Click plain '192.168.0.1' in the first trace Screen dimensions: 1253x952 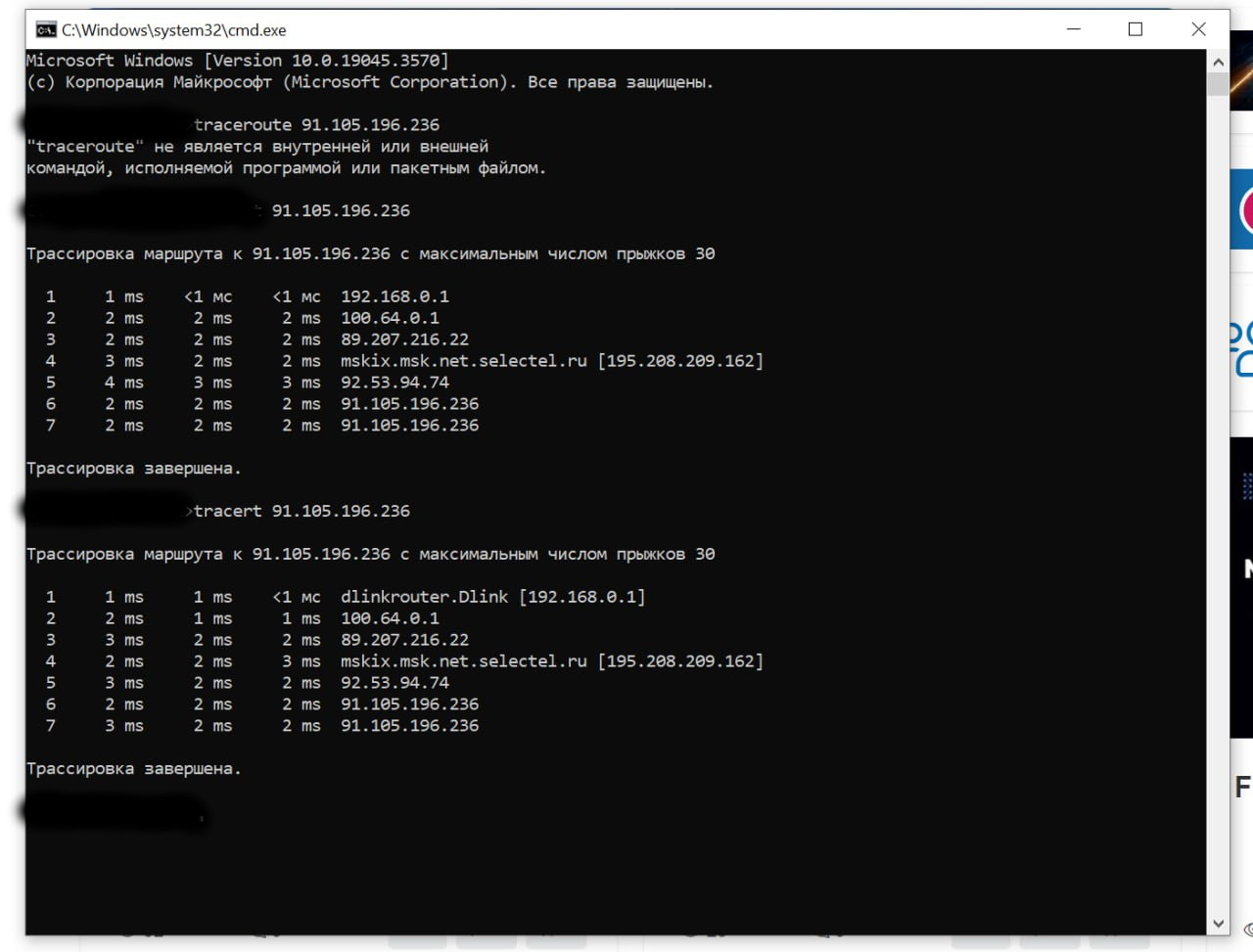394,296
